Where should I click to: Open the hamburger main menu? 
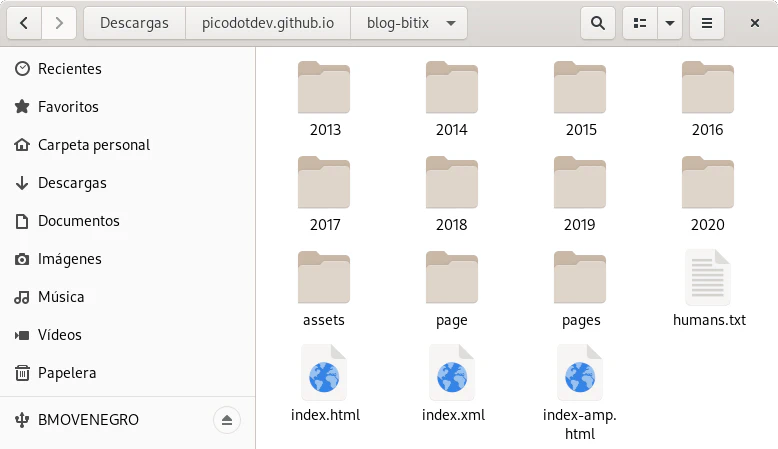[707, 23]
